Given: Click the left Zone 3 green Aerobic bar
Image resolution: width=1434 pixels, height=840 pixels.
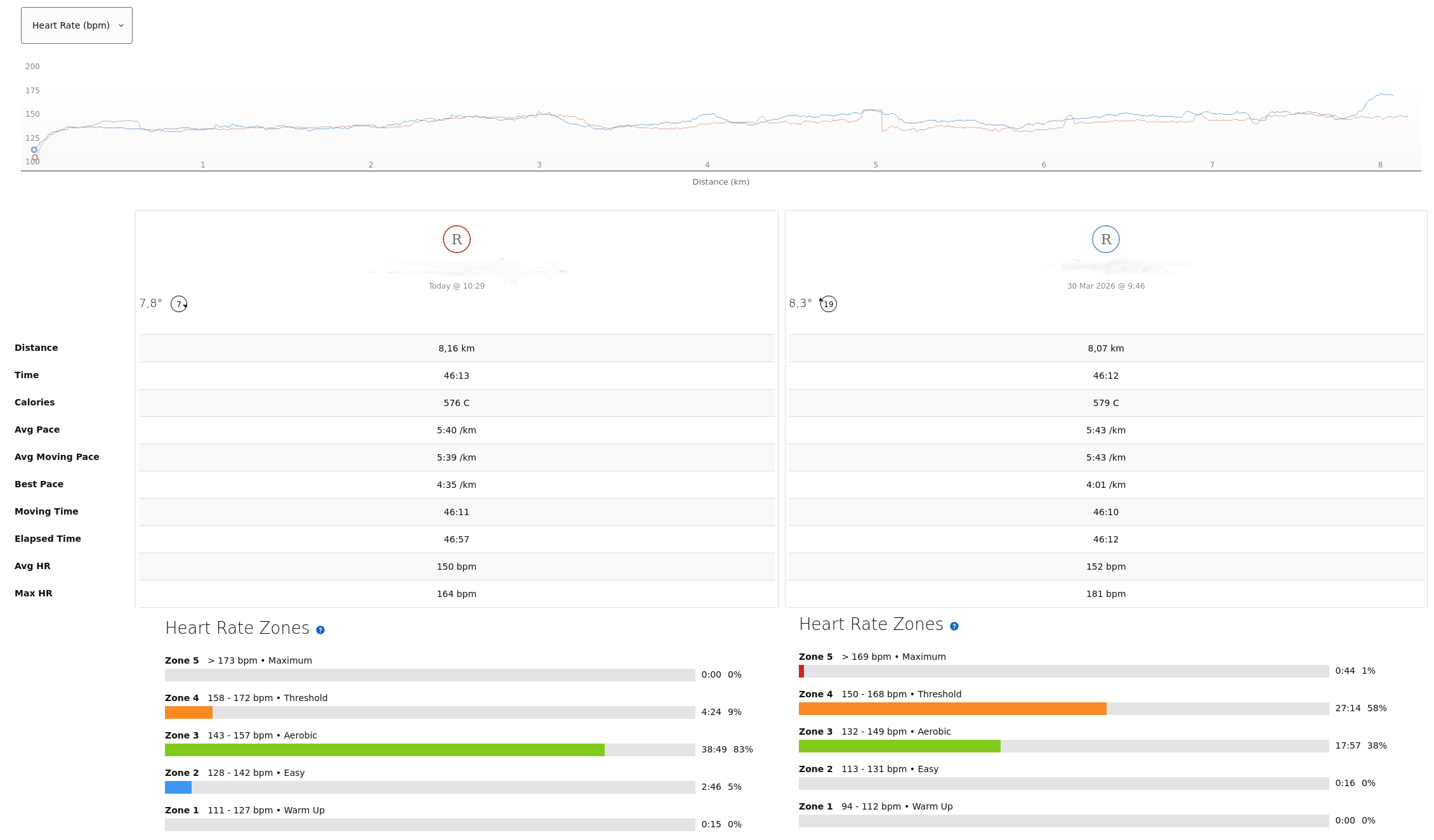Looking at the screenshot, I should point(385,750).
